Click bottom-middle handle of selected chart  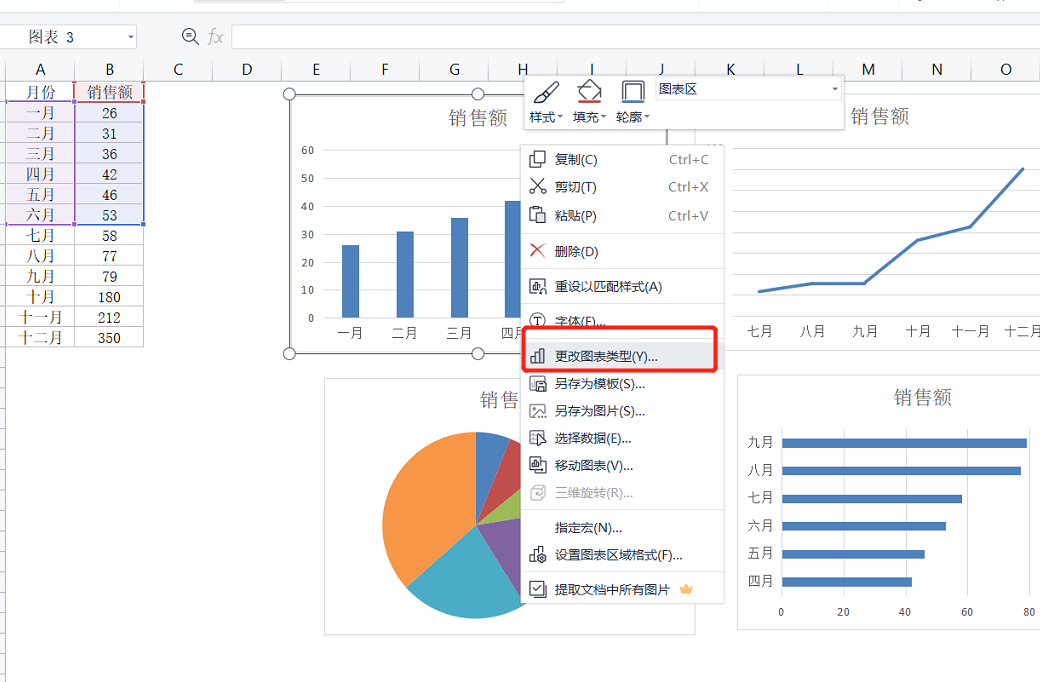click(x=478, y=354)
